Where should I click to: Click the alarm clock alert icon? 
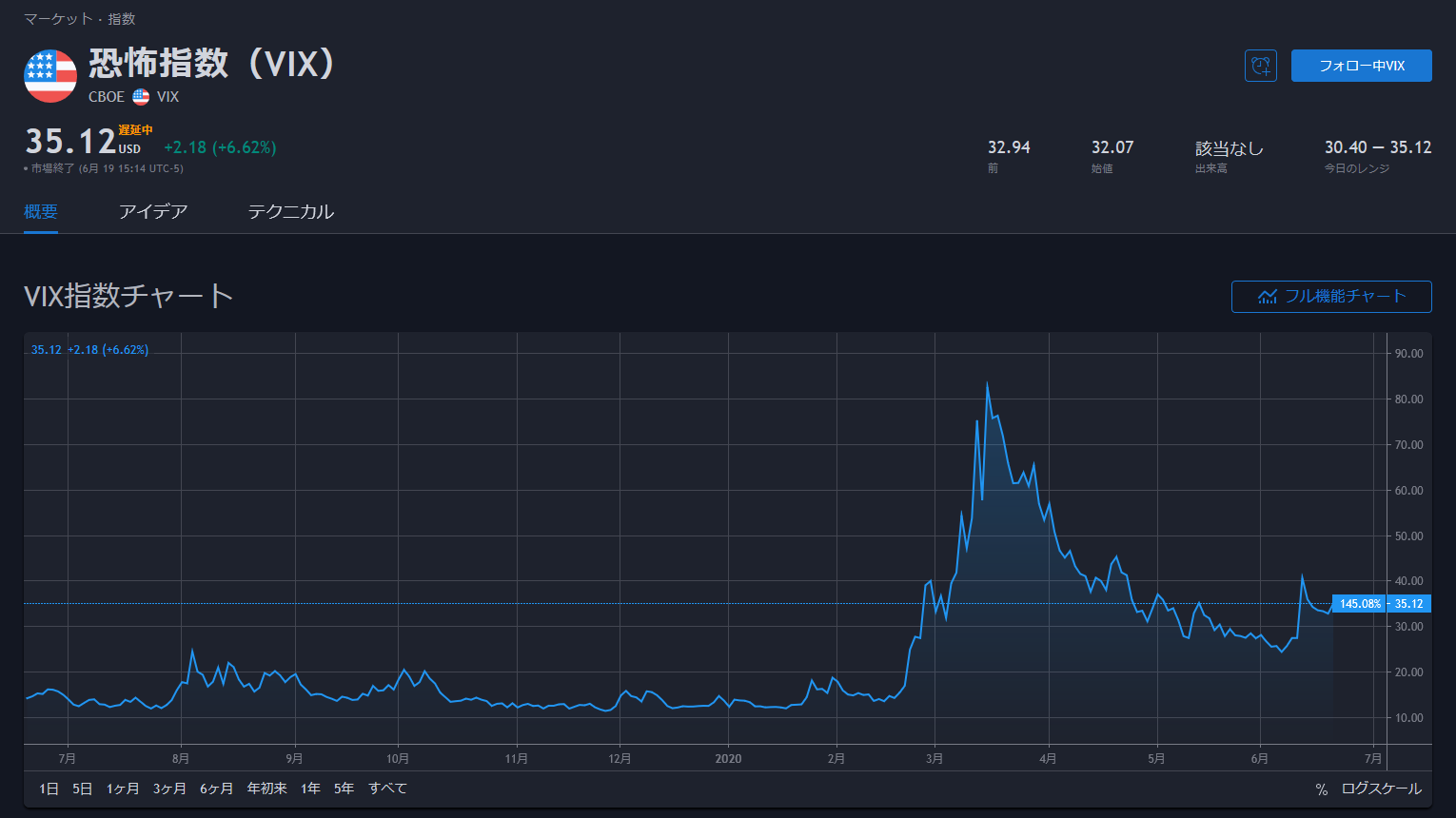click(x=1260, y=66)
